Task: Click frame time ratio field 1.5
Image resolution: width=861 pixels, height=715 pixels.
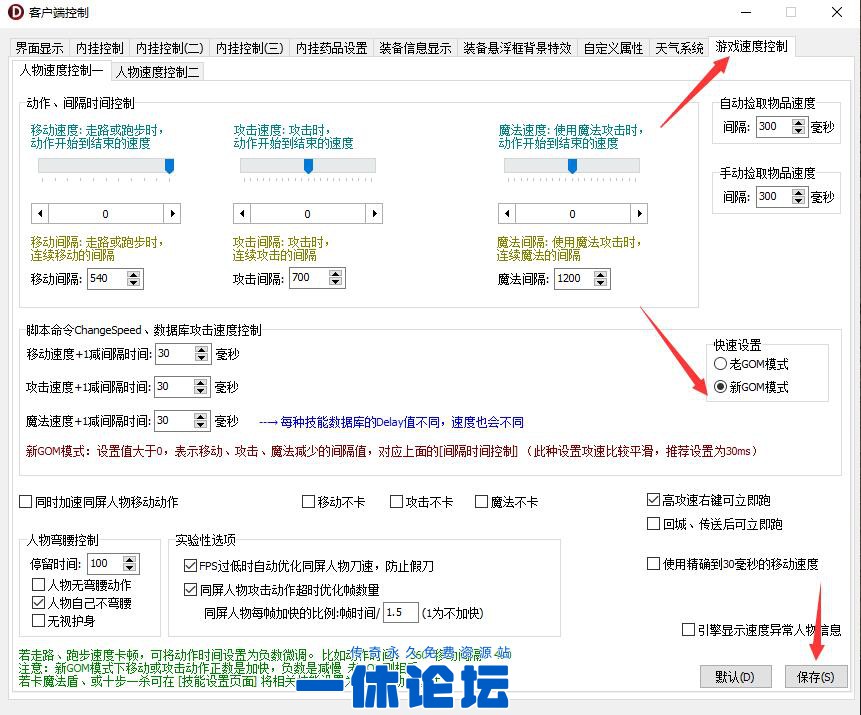Action: pyautogui.click(x=401, y=612)
